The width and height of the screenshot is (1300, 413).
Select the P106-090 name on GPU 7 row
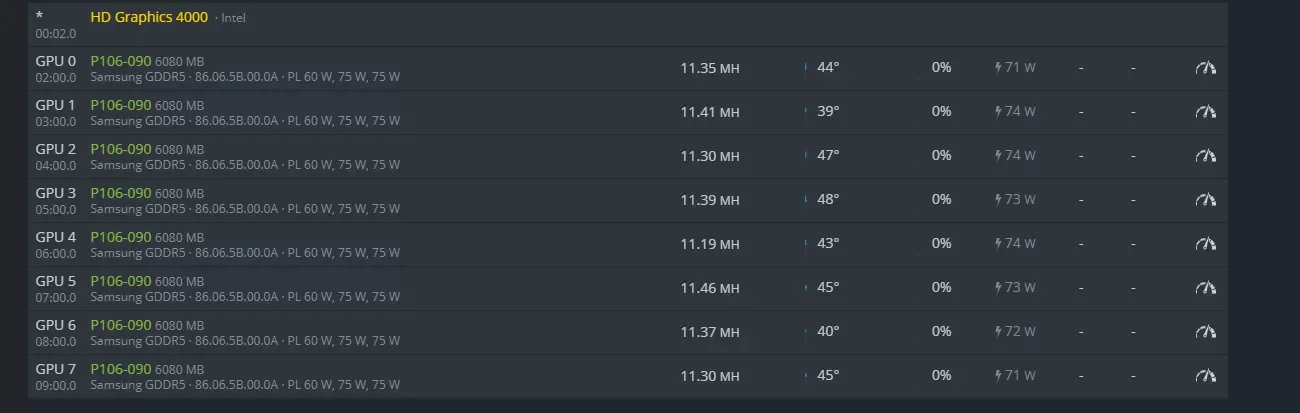[x=121, y=369]
